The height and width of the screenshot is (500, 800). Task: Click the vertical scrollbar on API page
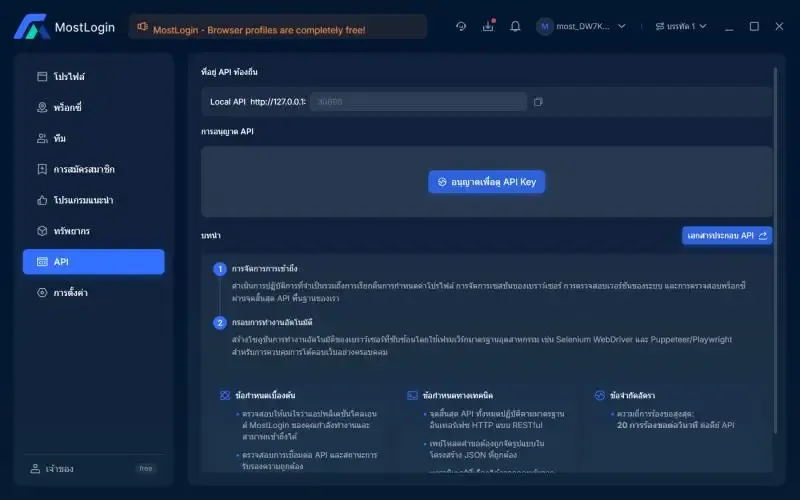click(776, 250)
